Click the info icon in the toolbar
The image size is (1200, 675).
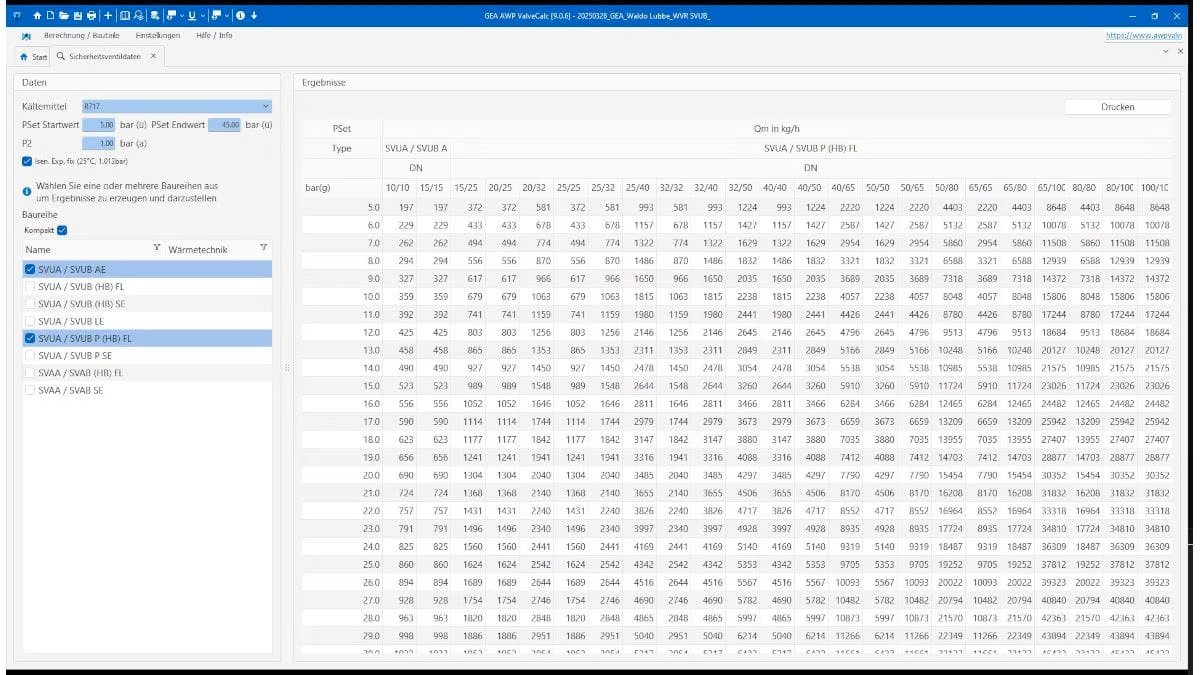(x=241, y=15)
